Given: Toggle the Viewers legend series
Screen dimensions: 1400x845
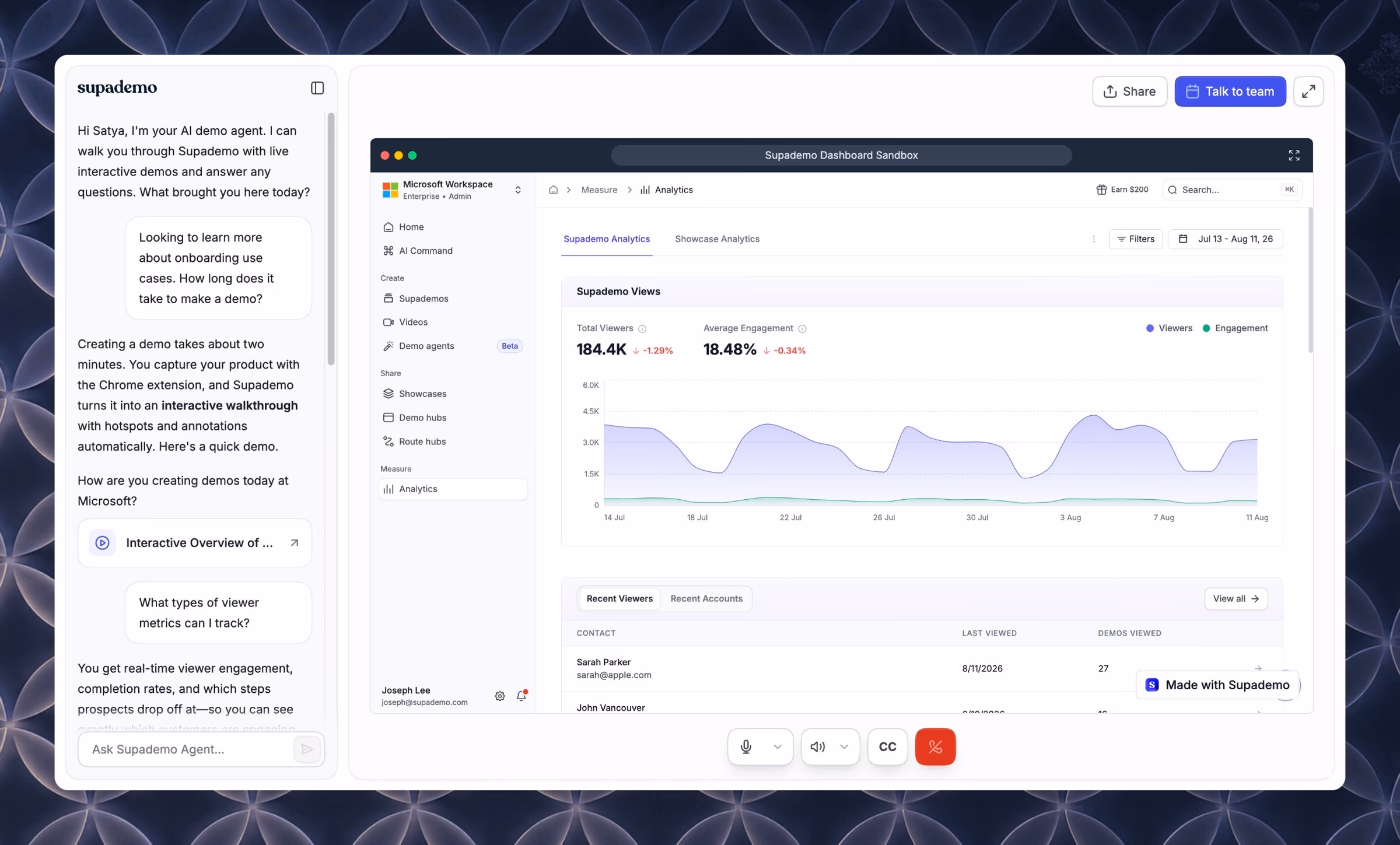Looking at the screenshot, I should (1169, 328).
